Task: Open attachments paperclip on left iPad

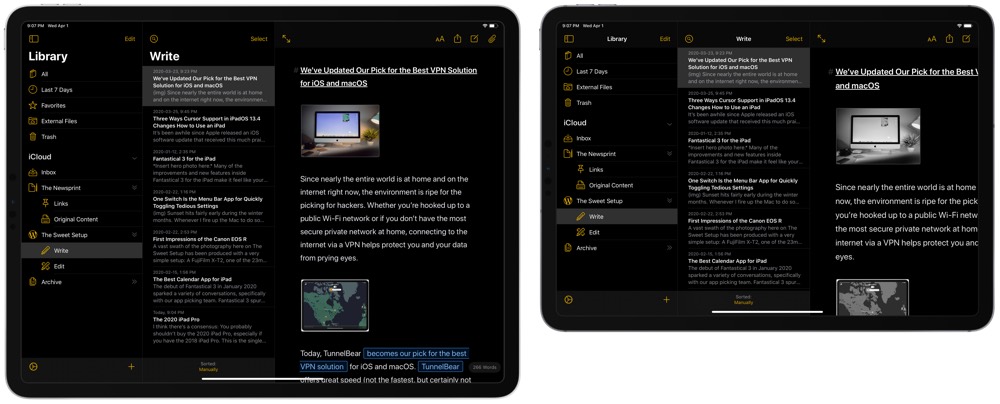Action: click(x=492, y=39)
